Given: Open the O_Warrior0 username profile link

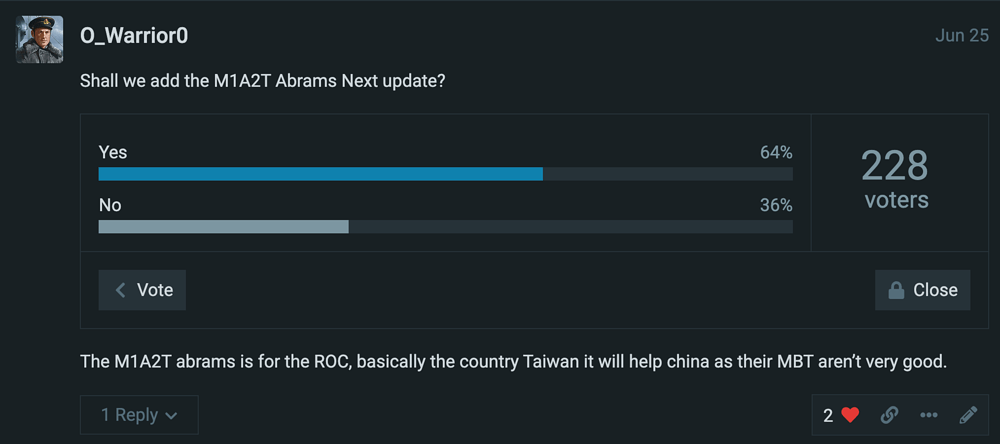Looking at the screenshot, I should click(x=134, y=36).
